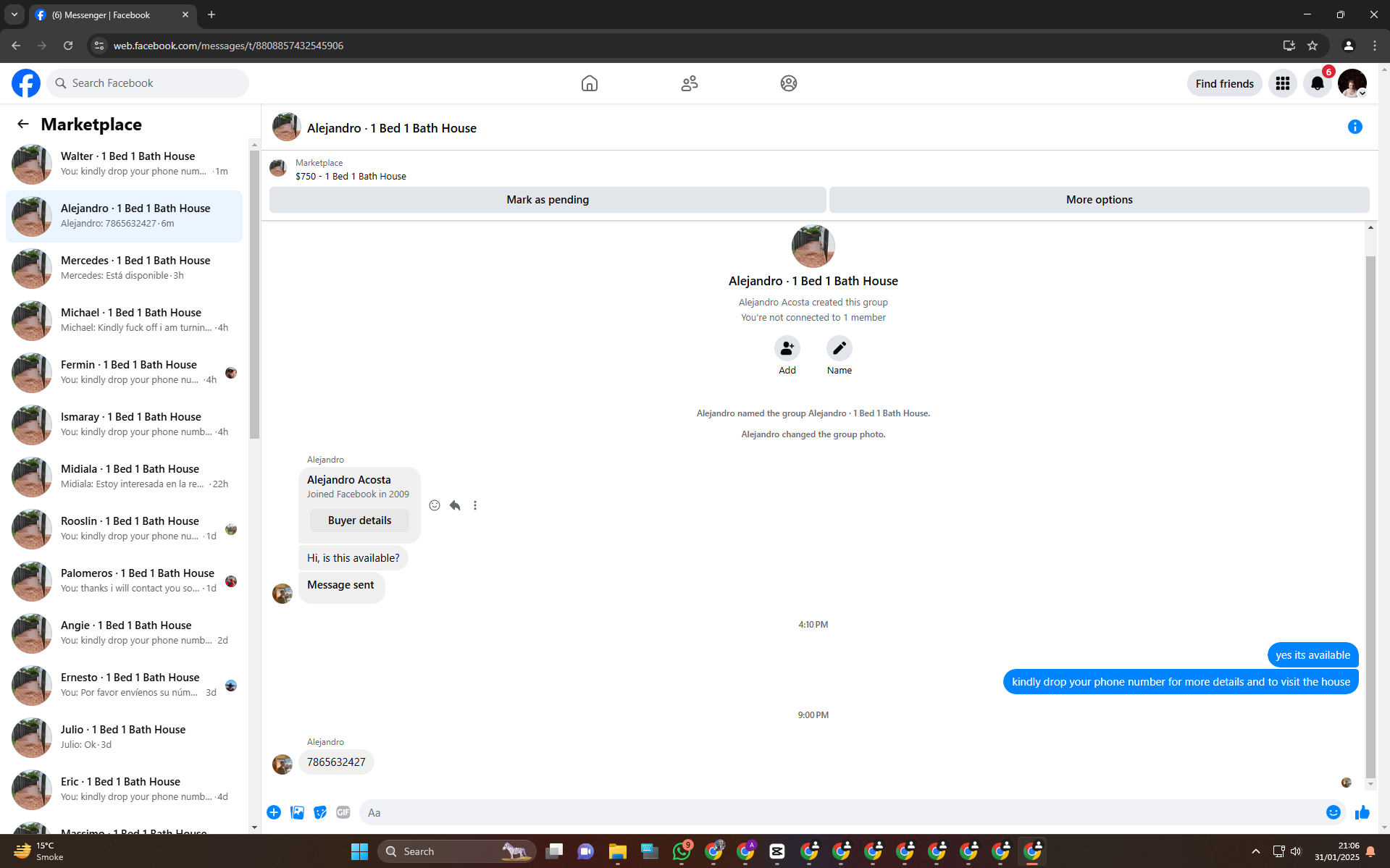Open more options for the Alejandro Acosta message
The image size is (1390, 868).
pos(475,505)
